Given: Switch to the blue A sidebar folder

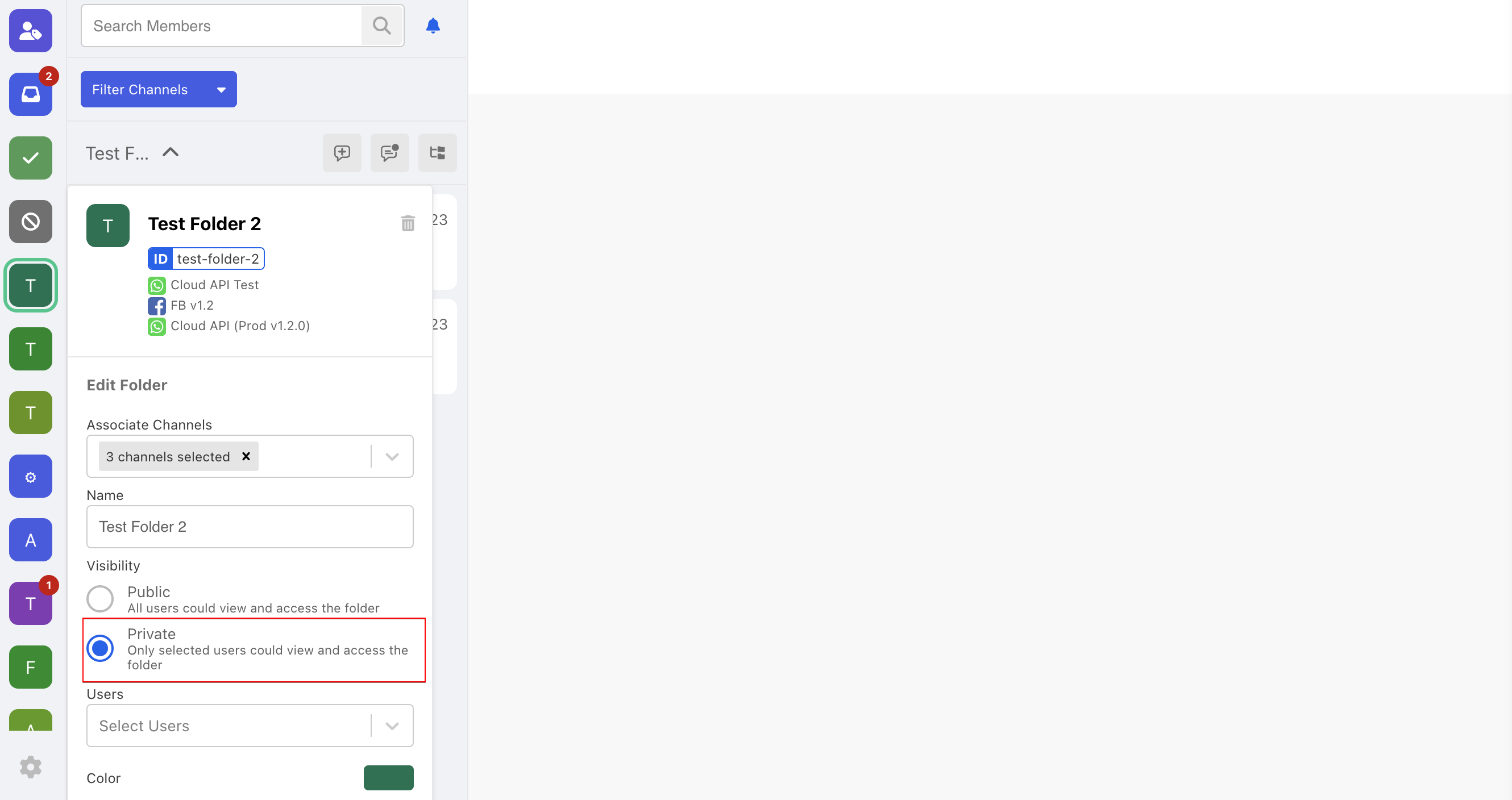Looking at the screenshot, I should coord(31,540).
